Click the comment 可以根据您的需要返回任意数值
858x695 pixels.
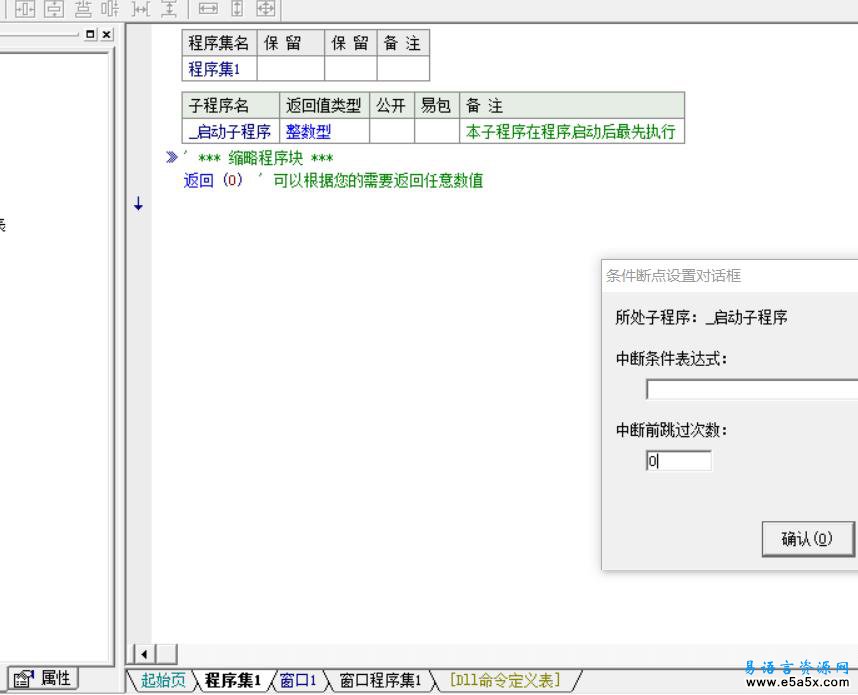point(378,180)
